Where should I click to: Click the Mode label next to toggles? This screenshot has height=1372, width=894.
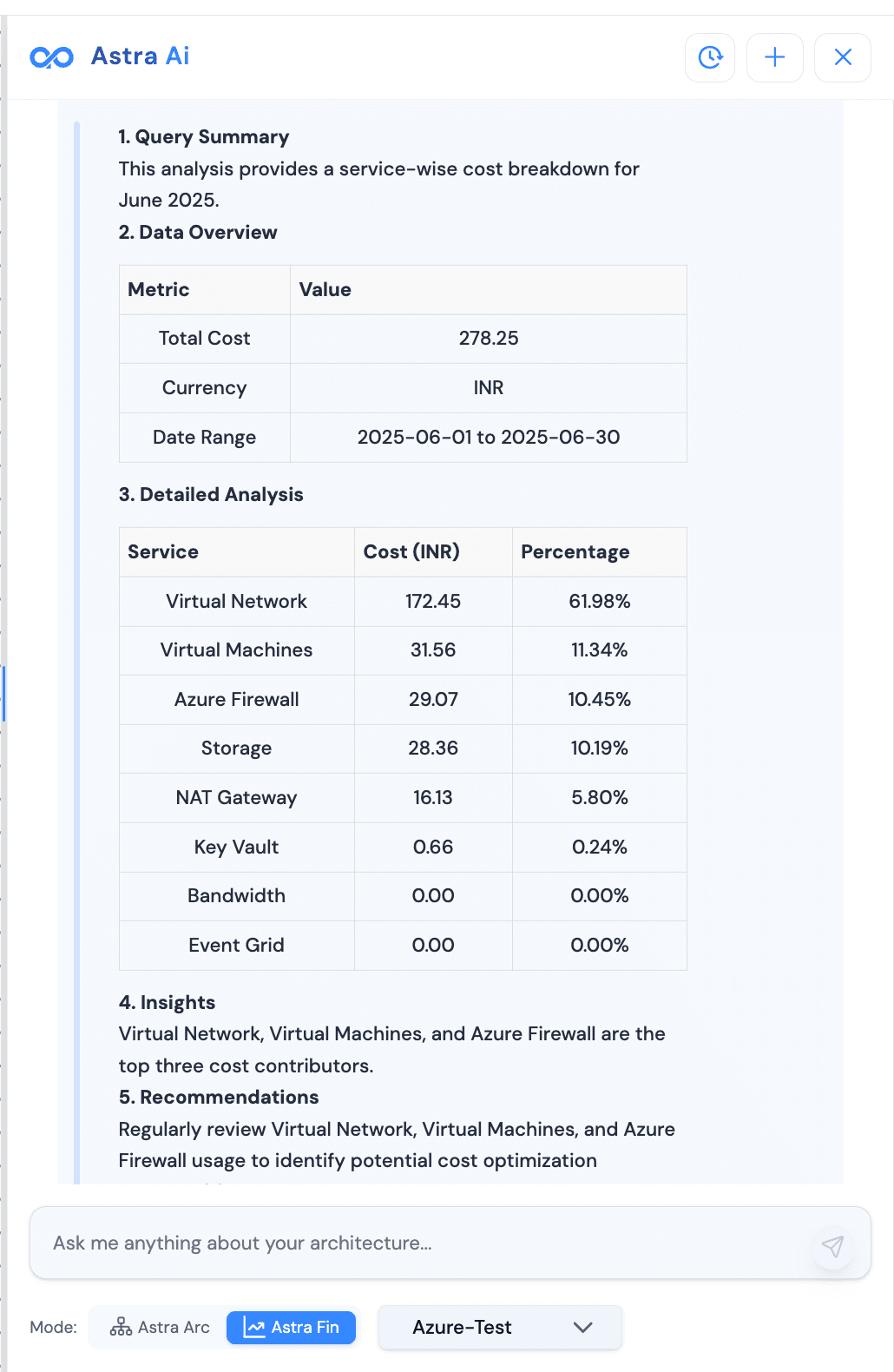53,1327
